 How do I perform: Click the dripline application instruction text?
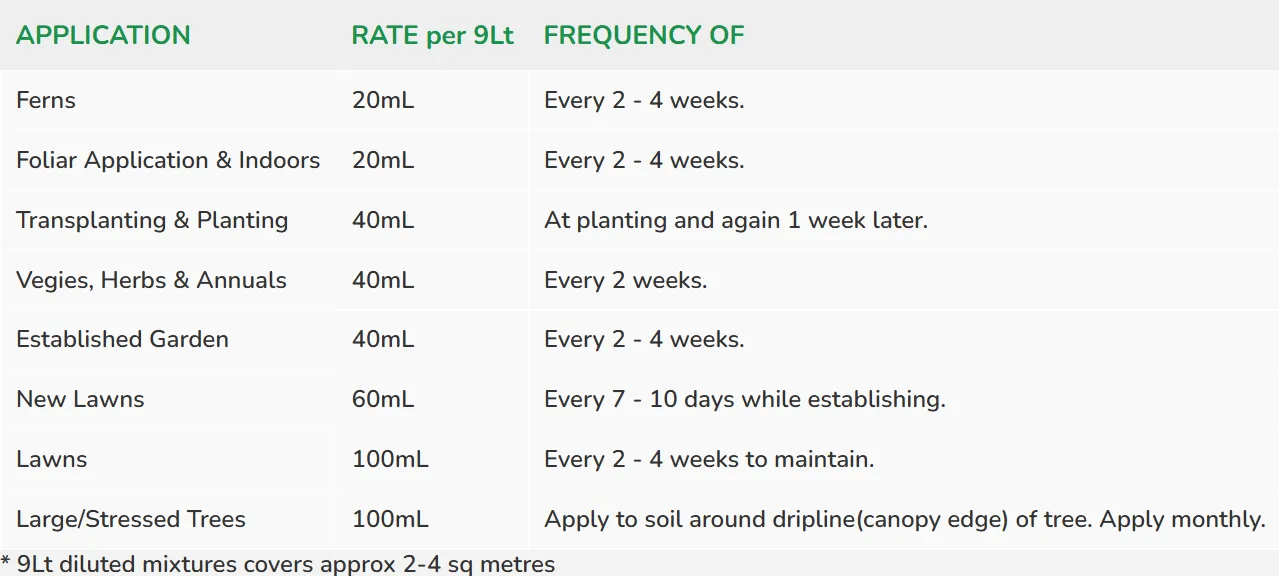point(905,520)
